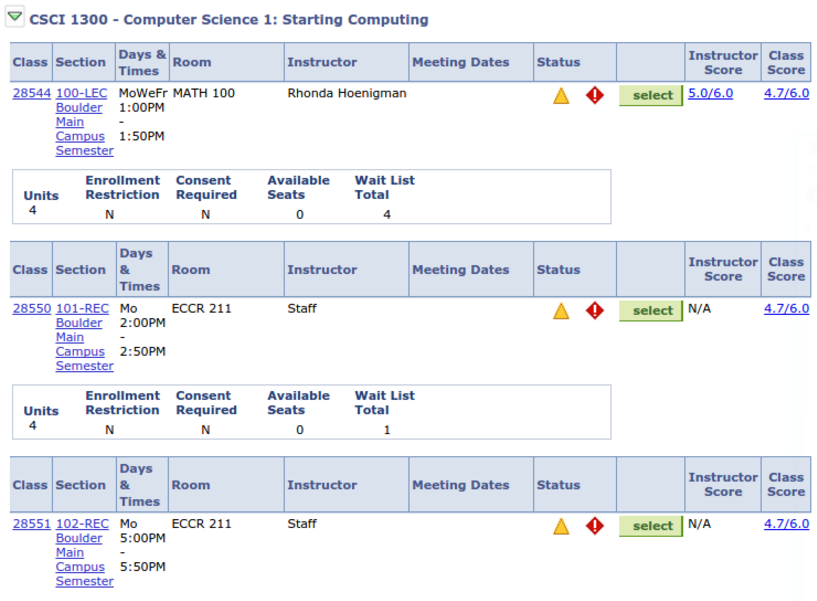View class score 4.7/6.0 for 102-REC

pos(786,524)
